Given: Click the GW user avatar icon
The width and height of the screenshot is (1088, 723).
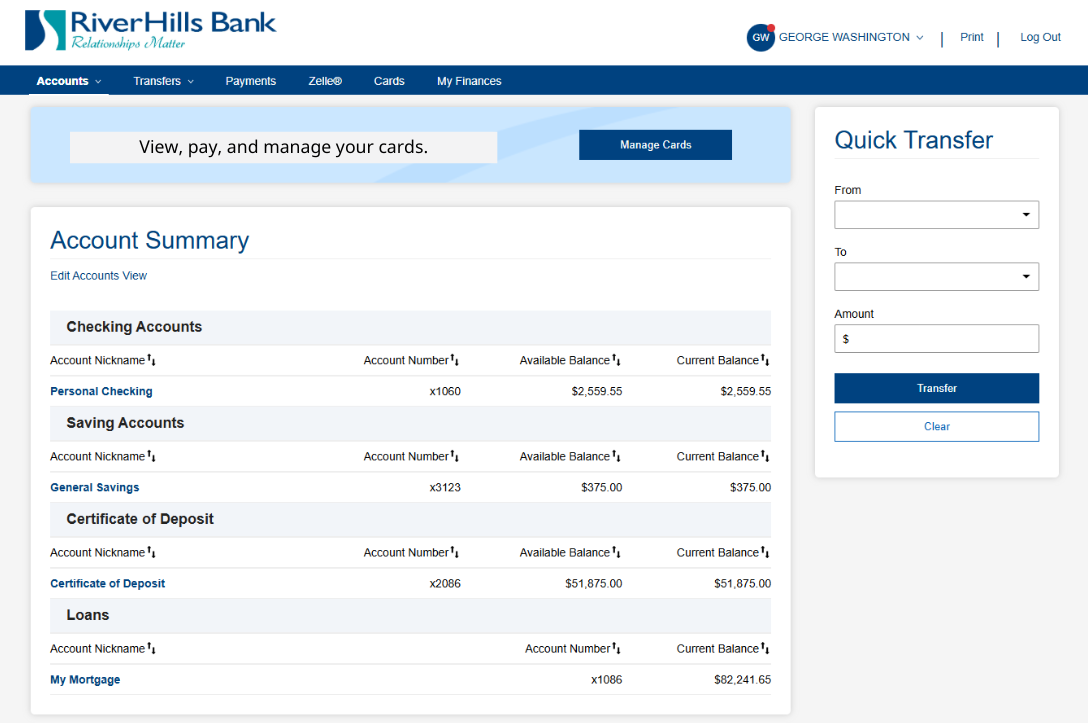Looking at the screenshot, I should click(x=760, y=37).
